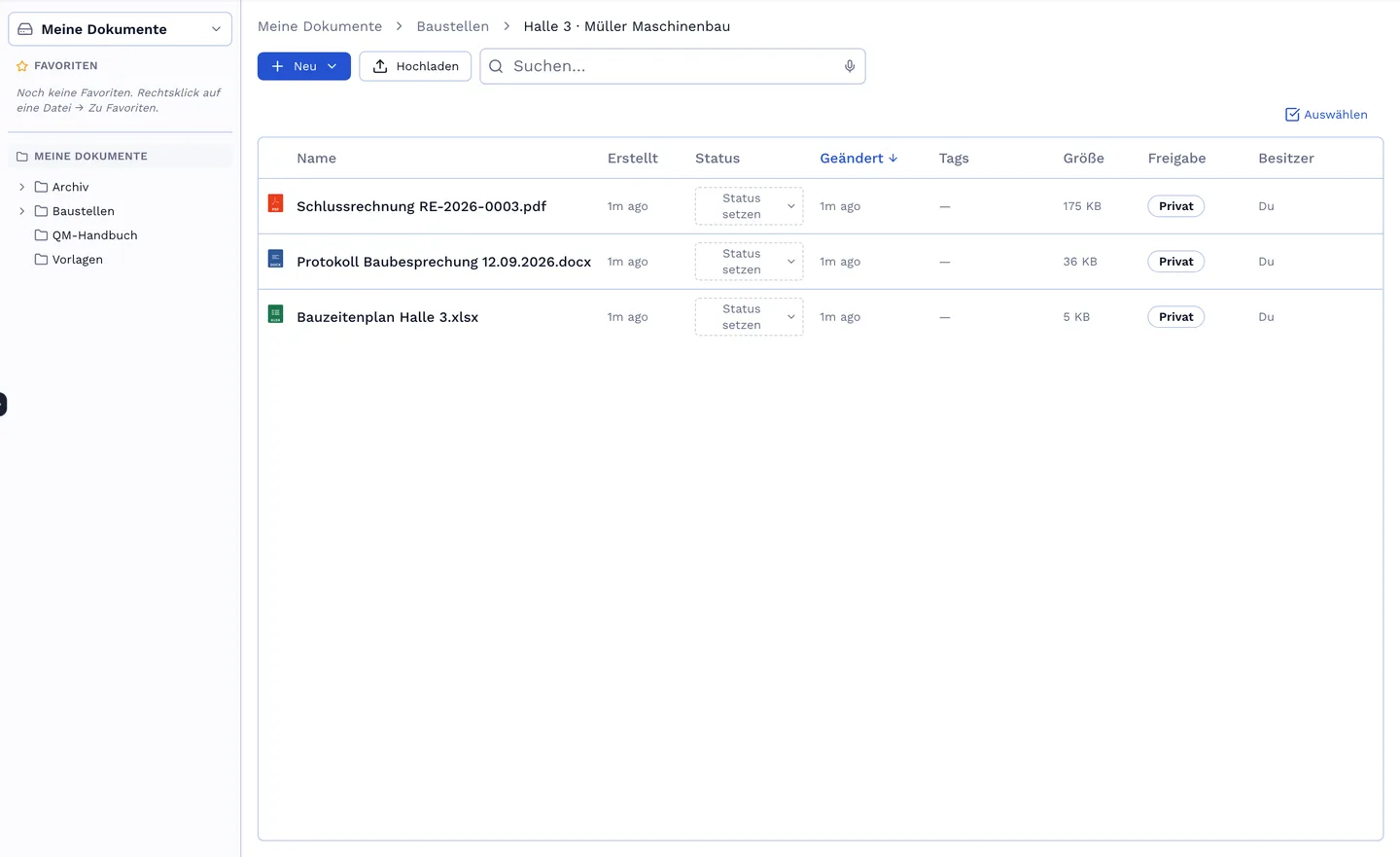Click the magnifier icon in the search field
The height and width of the screenshot is (857, 1400).
[496, 66]
